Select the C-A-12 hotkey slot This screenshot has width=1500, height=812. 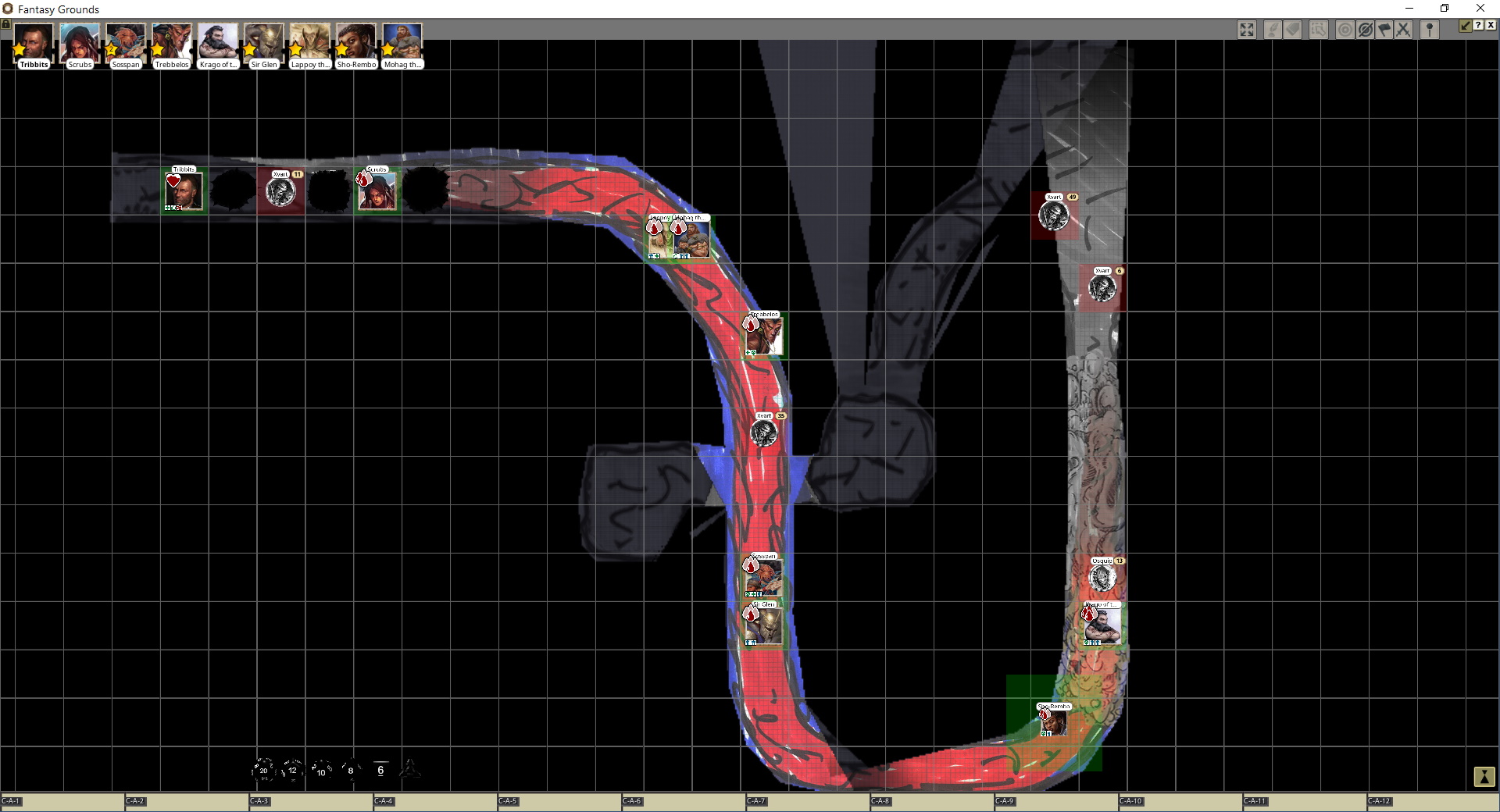coord(1432,802)
